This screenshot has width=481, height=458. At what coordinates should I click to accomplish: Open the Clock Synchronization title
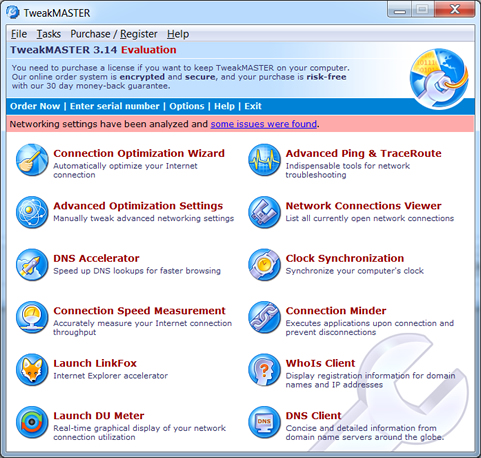pos(345,258)
